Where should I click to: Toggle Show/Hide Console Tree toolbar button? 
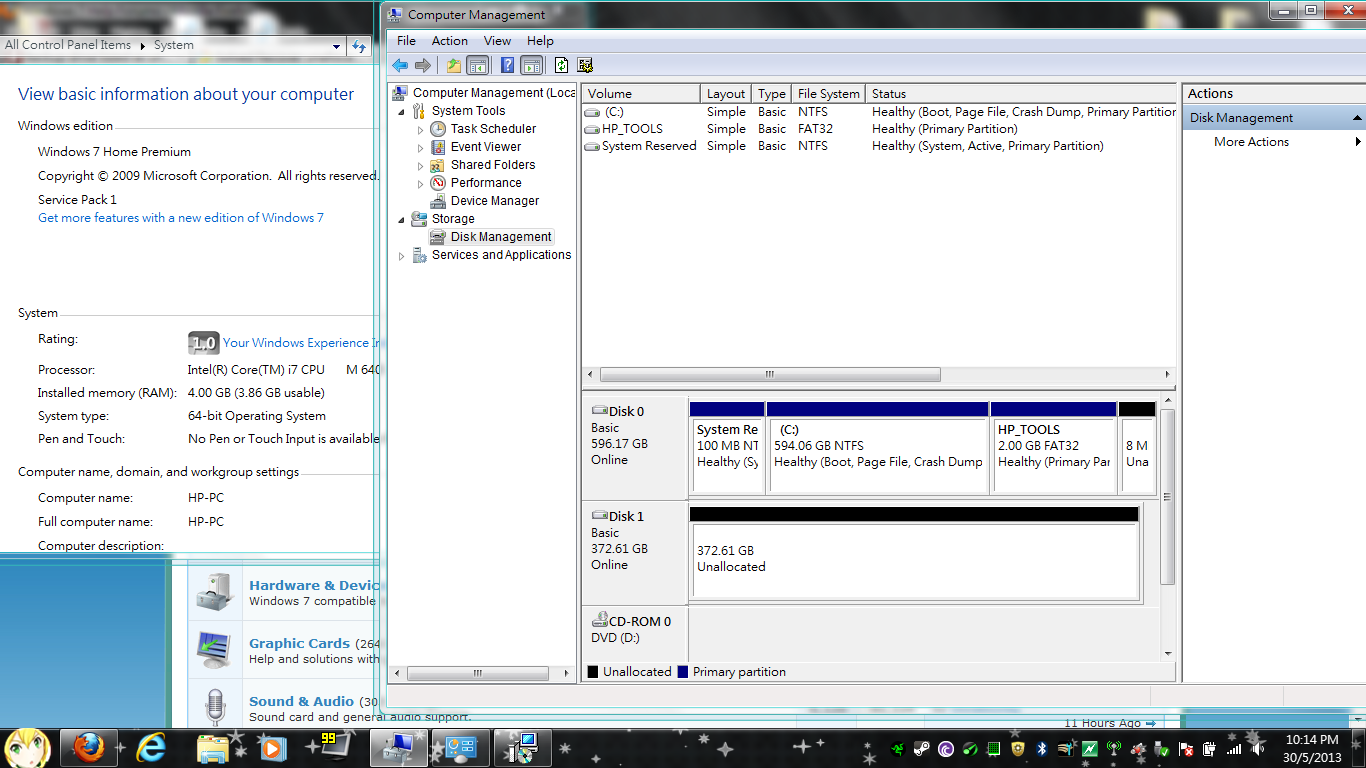(478, 65)
